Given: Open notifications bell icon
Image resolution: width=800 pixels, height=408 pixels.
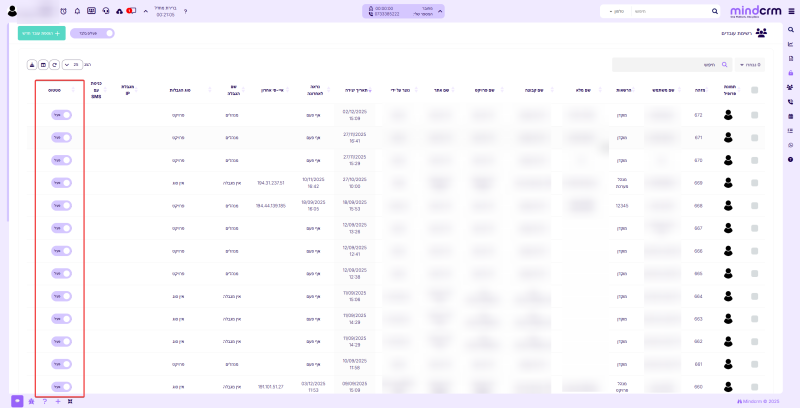Looking at the screenshot, I should point(78,11).
